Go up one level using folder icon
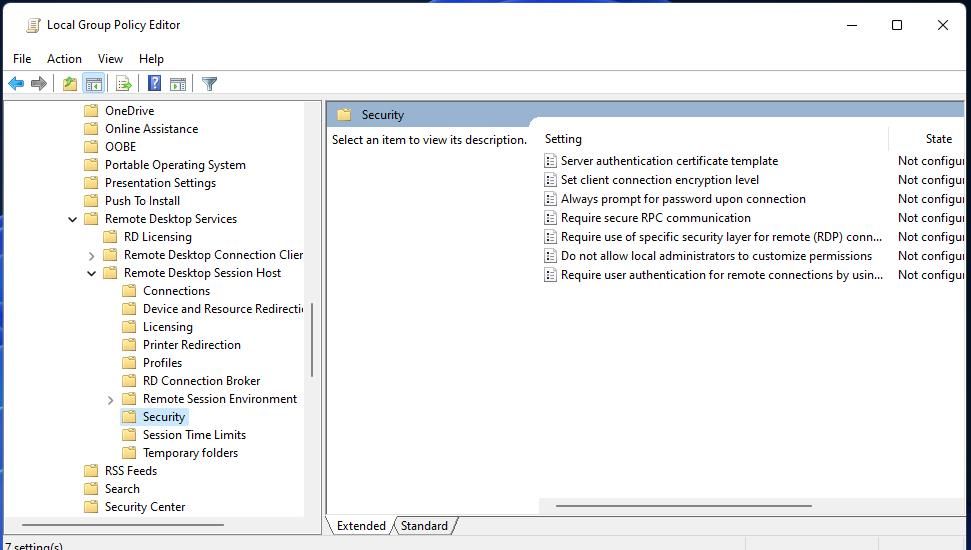This screenshot has width=971, height=550. click(x=69, y=83)
